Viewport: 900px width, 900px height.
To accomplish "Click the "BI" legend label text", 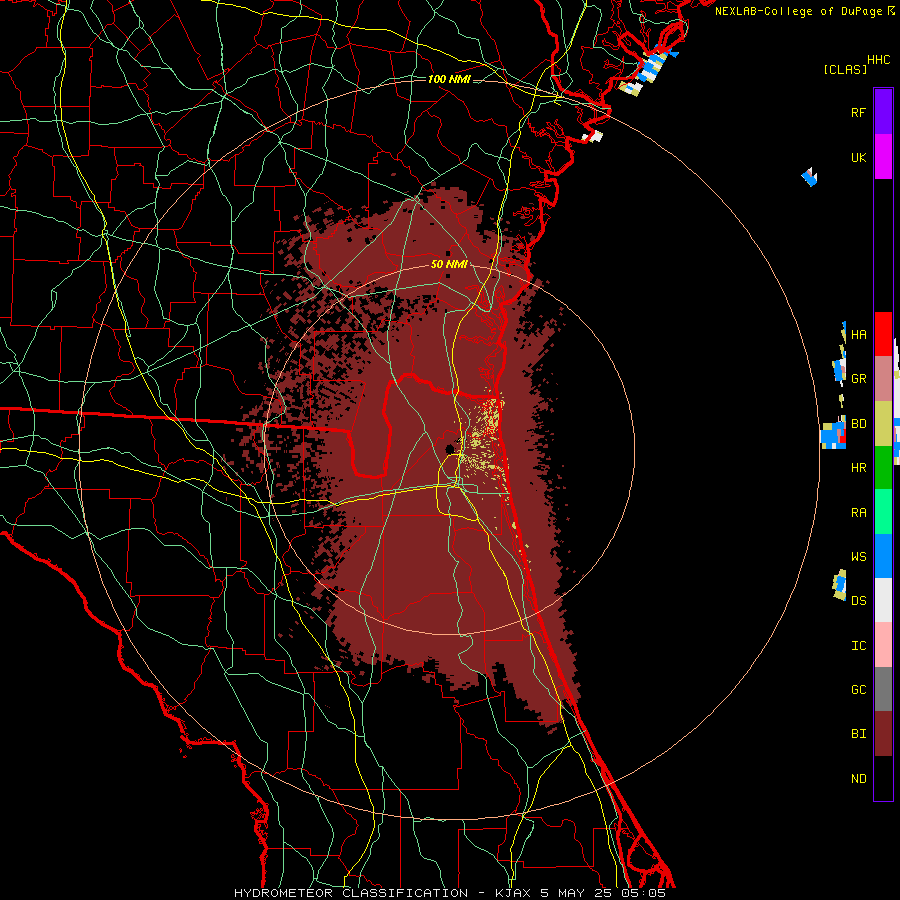I will click(x=858, y=734).
